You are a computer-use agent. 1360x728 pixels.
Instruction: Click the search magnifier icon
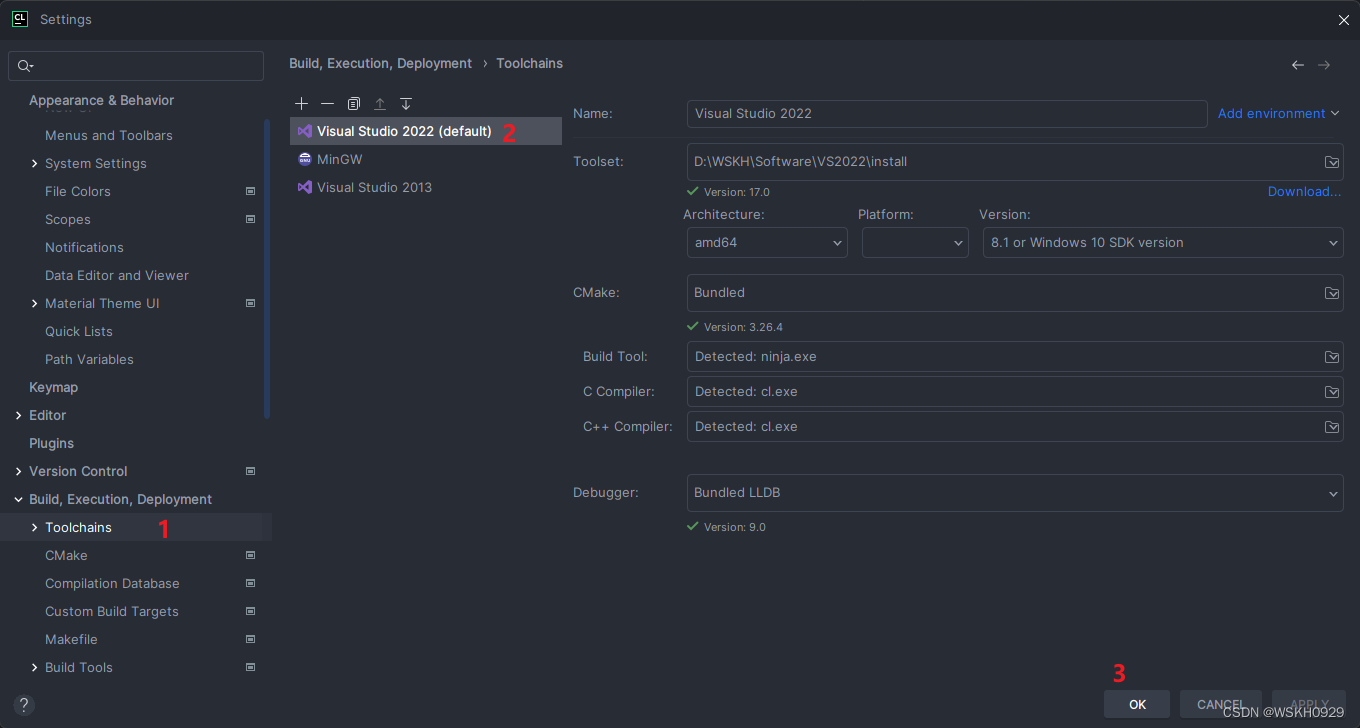25,66
